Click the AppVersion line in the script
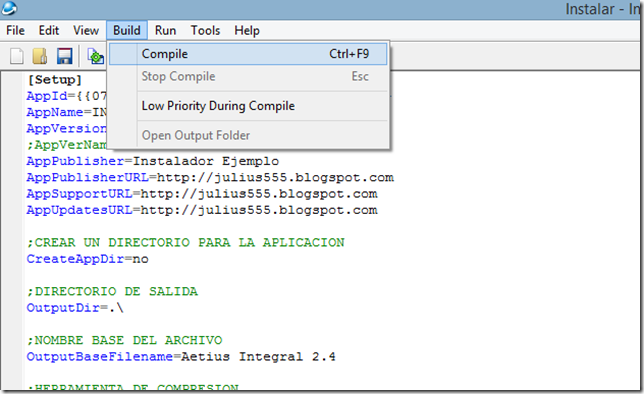The image size is (644, 394). click(x=67, y=129)
